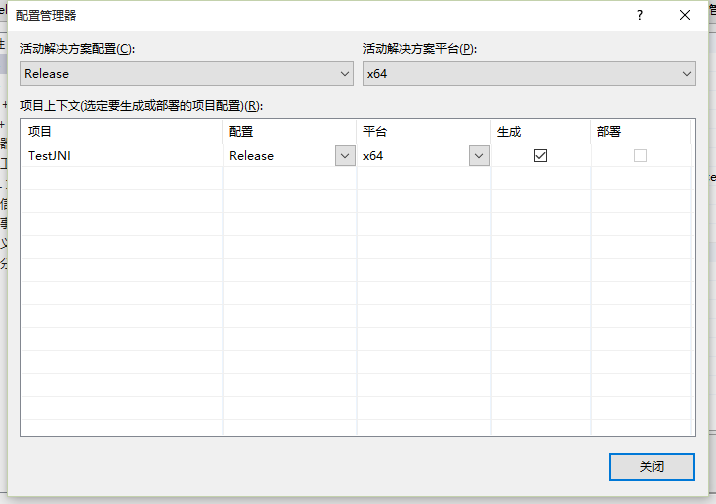The height and width of the screenshot is (504, 716).
Task: Toggle the 部署 checkbox for TestJNI
Action: [640, 156]
